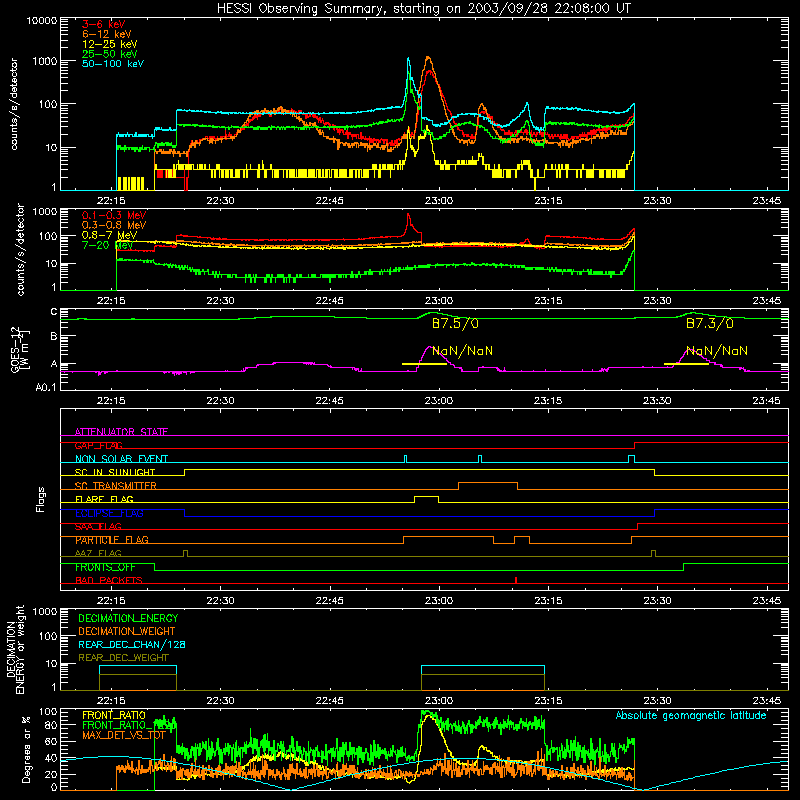
Task: Select the Flags vertical axis label
Action: (40, 499)
